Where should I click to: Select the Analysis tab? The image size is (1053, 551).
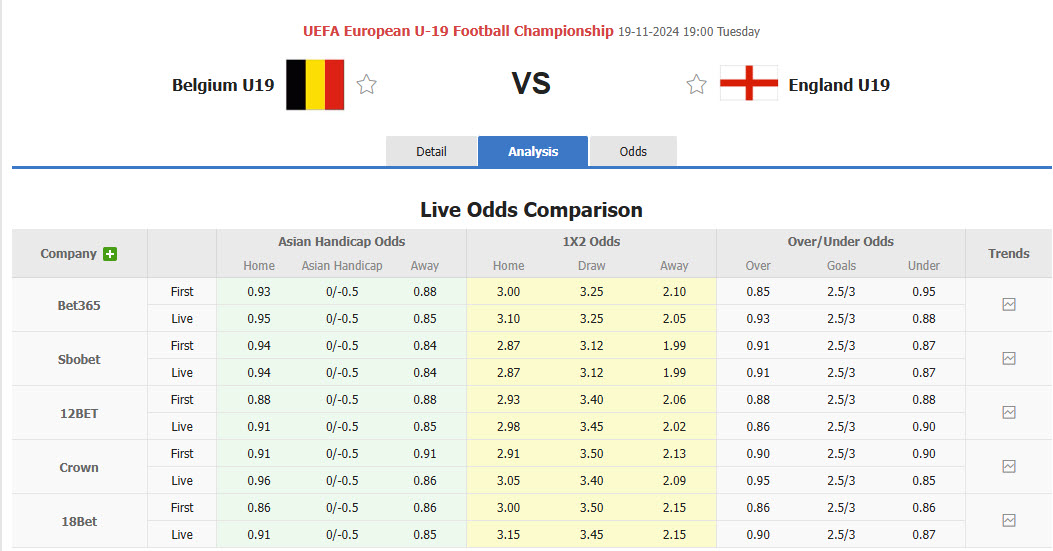tap(533, 152)
